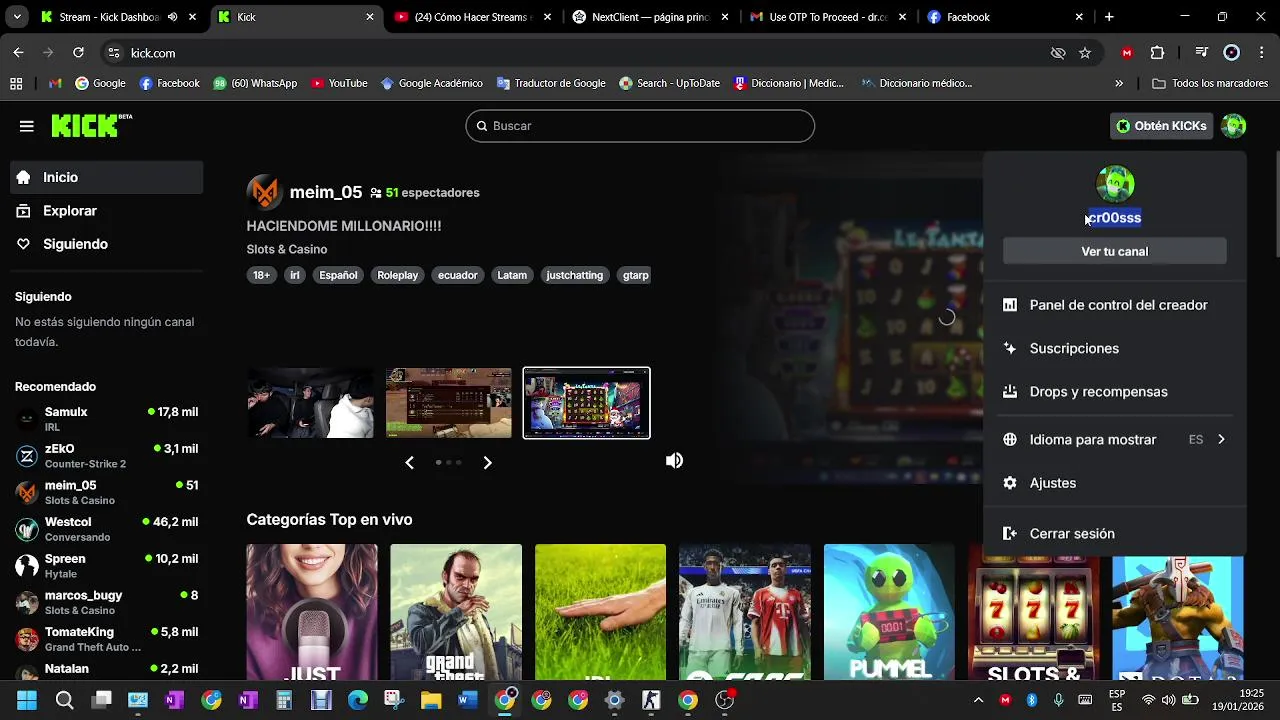Viewport: 1280px width, 720px height.
Task: Open TomateKing recommended channel
Action: click(x=107, y=639)
